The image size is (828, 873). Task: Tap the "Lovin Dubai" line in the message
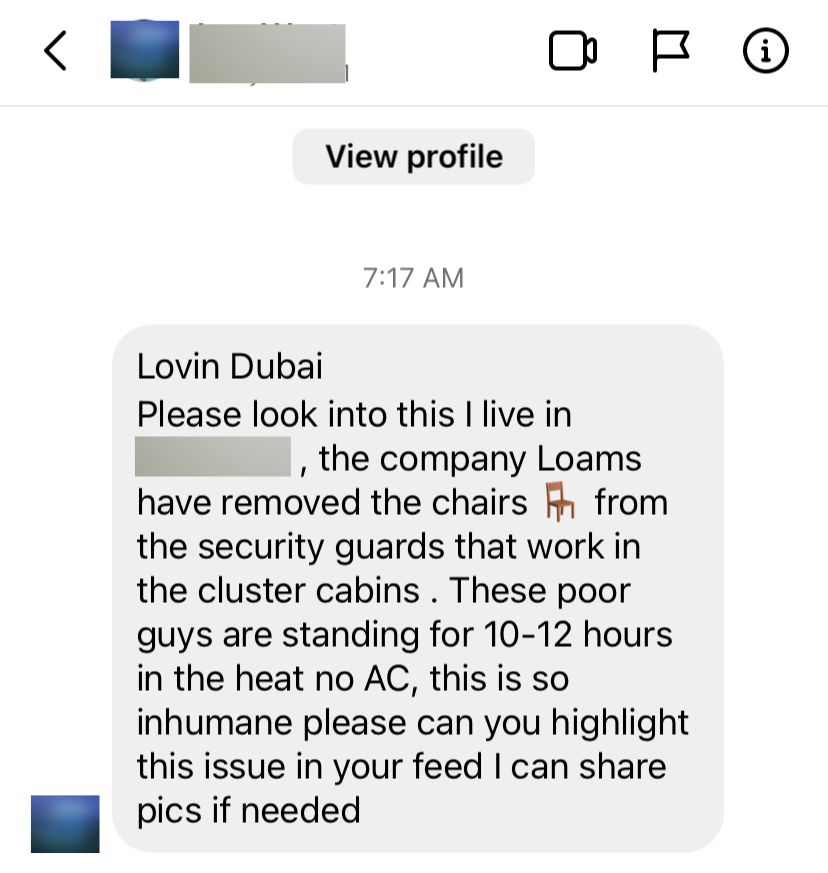[229, 366]
